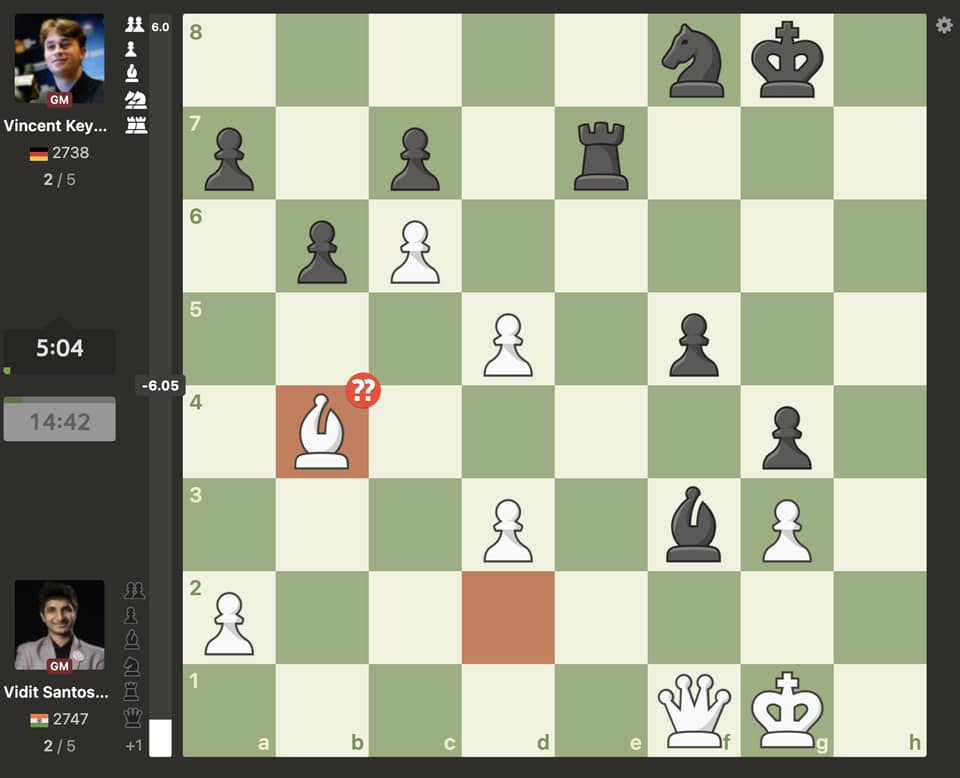Click the 5:04 clock for Black
960x778 pixels.
[x=60, y=349]
